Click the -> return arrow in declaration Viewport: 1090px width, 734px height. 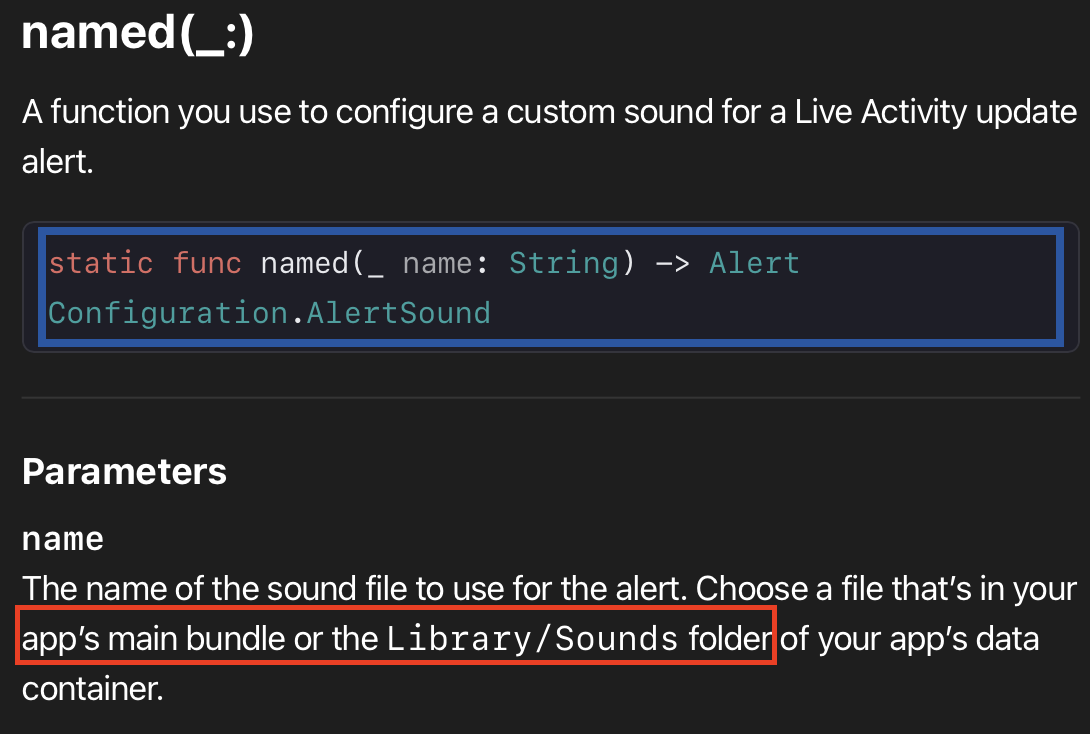672,263
